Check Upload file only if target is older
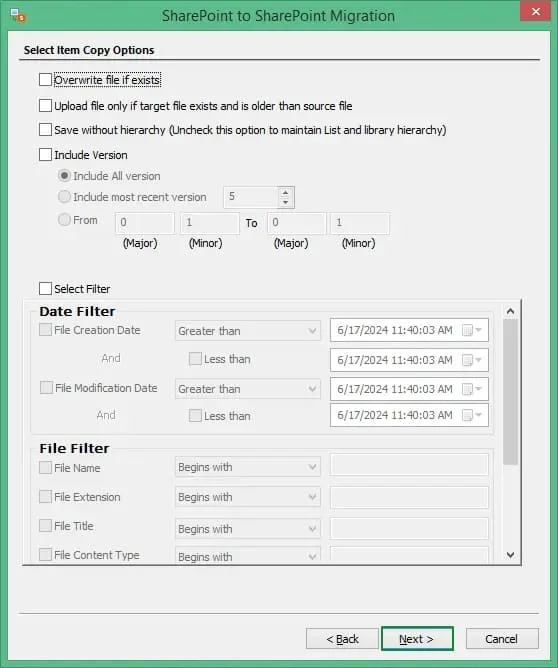 (45, 106)
